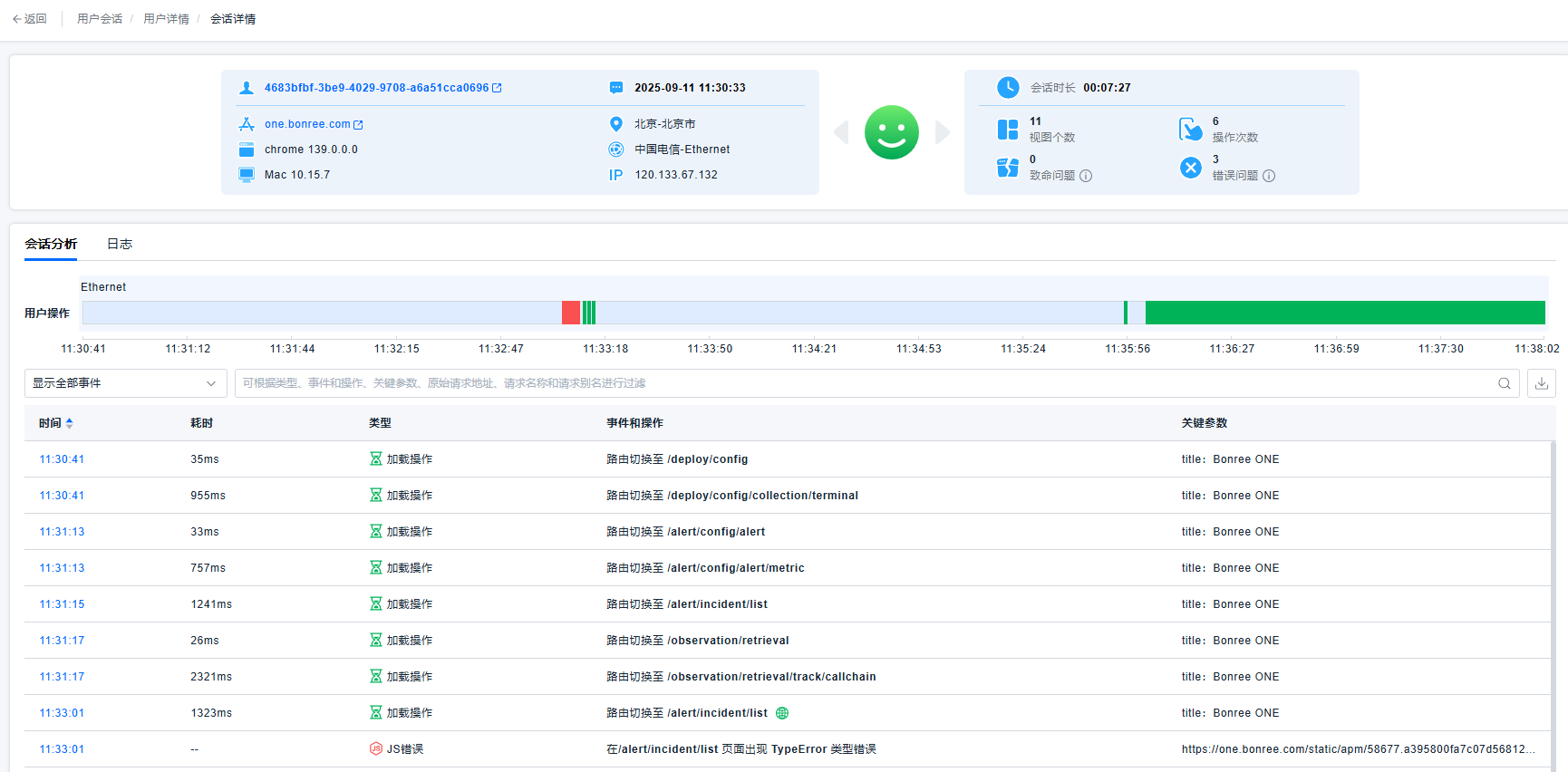
Task: Click external link icon beside one.bonree.com
Action: (358, 125)
